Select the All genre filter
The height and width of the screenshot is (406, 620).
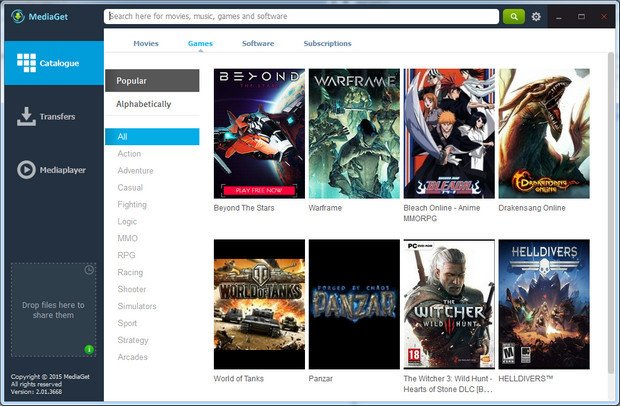tap(152, 136)
